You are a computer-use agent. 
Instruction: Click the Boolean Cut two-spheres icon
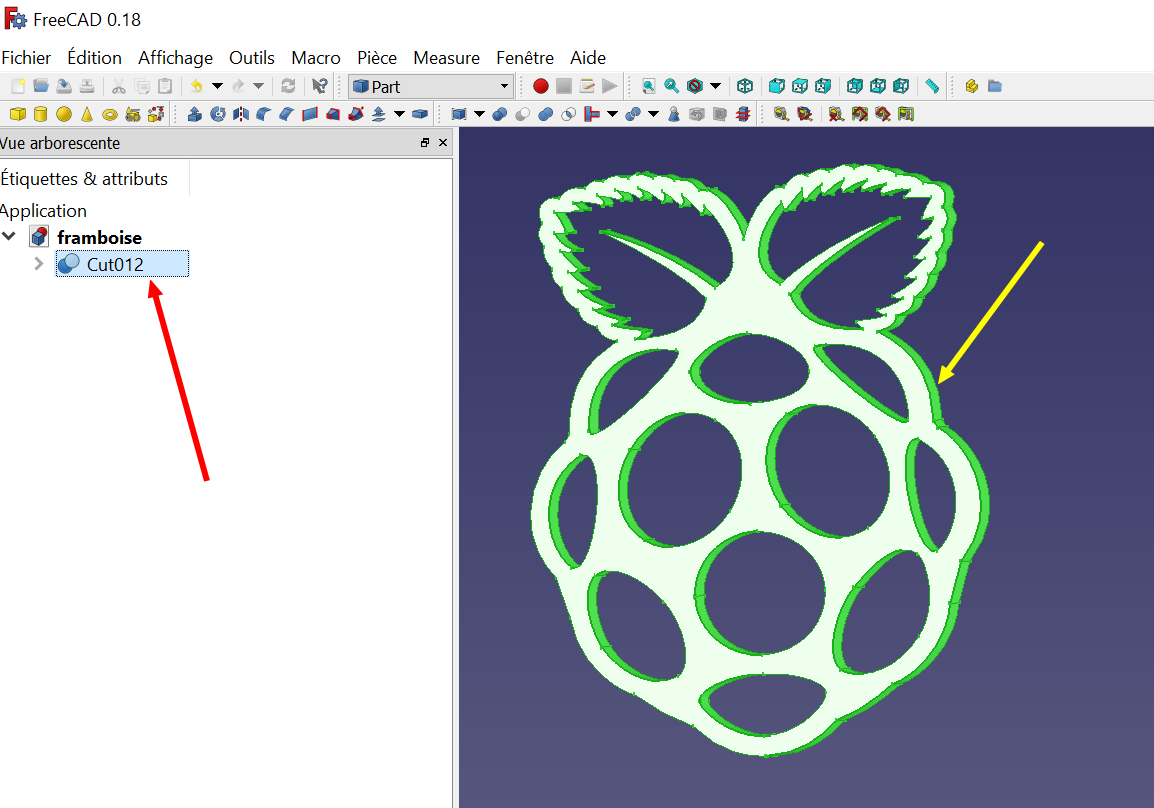click(x=523, y=114)
